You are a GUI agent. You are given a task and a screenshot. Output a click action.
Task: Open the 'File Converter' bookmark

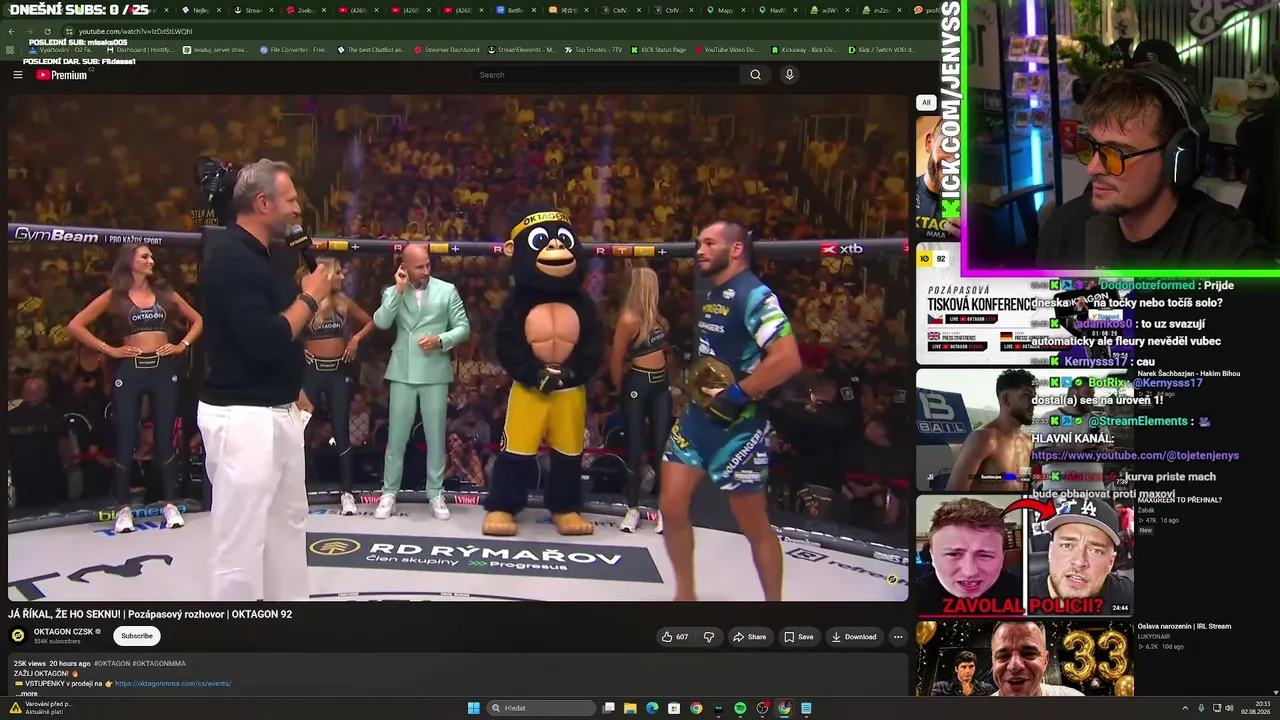(294, 49)
